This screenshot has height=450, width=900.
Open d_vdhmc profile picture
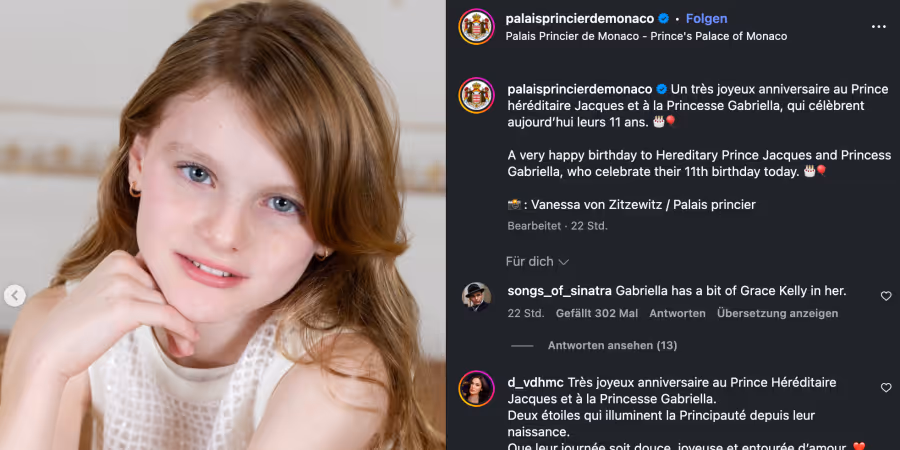476,388
